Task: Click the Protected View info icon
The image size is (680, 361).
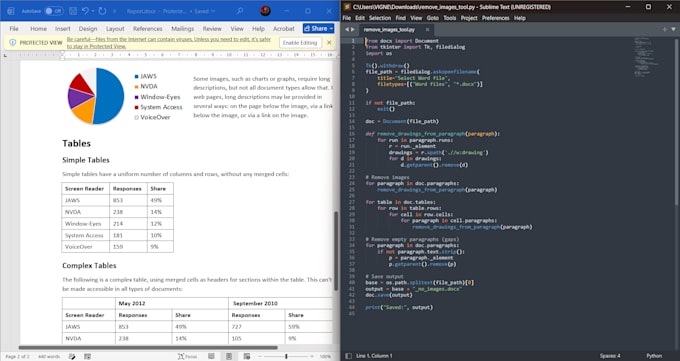Action: (12, 43)
